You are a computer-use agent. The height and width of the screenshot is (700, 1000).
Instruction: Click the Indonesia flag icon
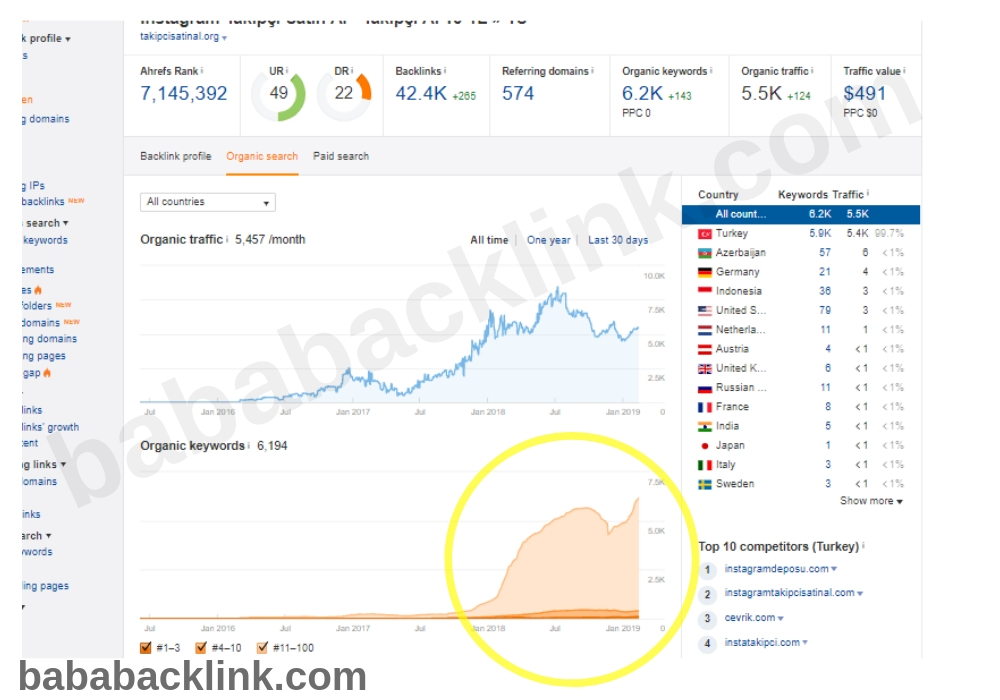coord(705,291)
